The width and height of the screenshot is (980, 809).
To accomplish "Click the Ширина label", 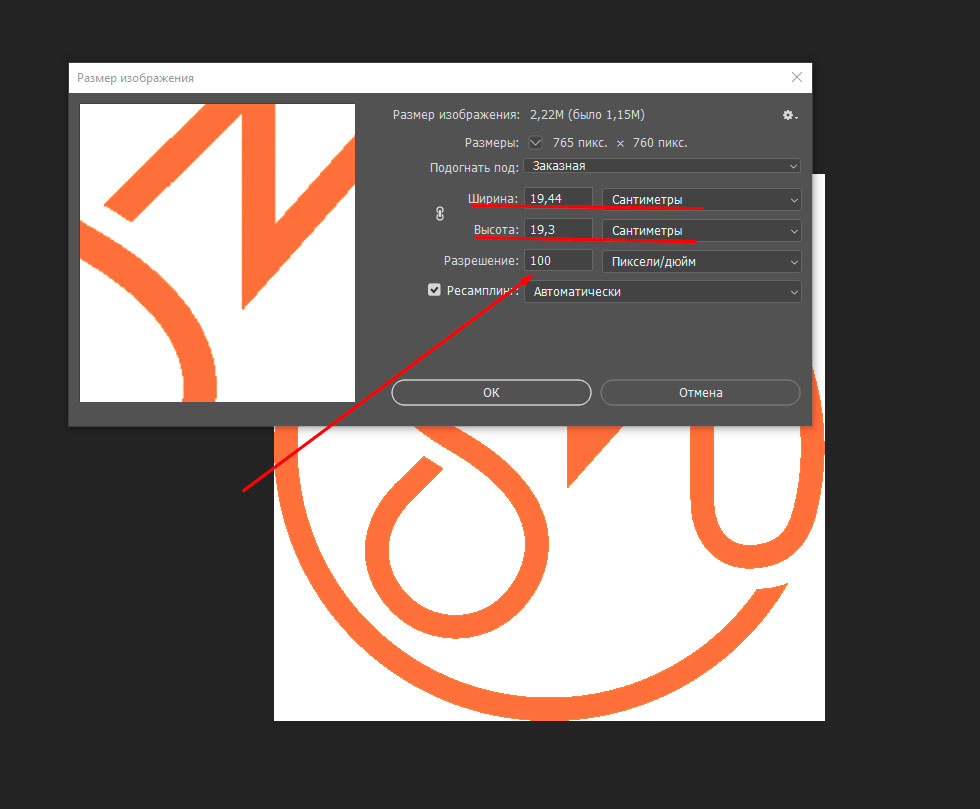I will pos(493,199).
